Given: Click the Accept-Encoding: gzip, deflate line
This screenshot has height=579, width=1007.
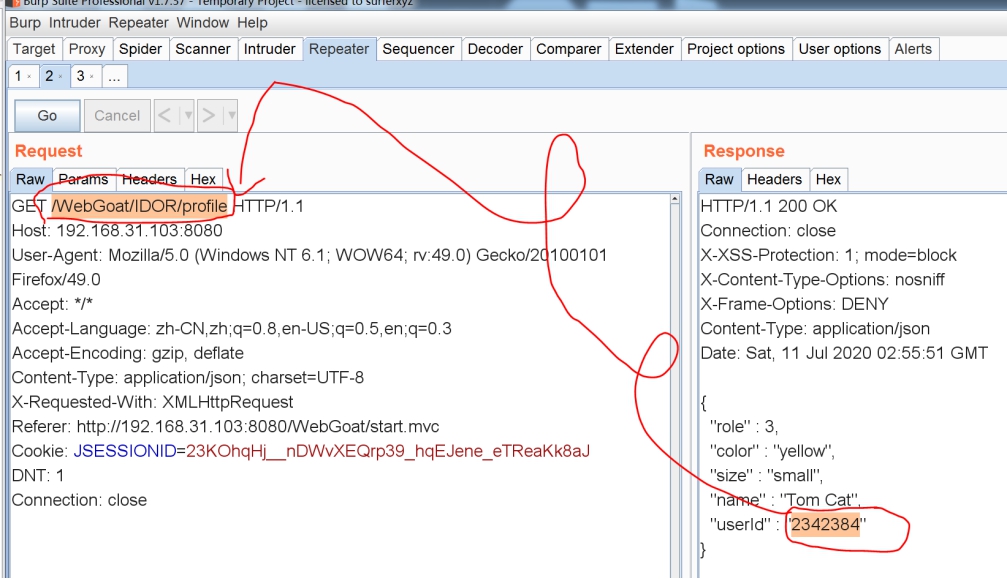Looking at the screenshot, I should 128,353.
